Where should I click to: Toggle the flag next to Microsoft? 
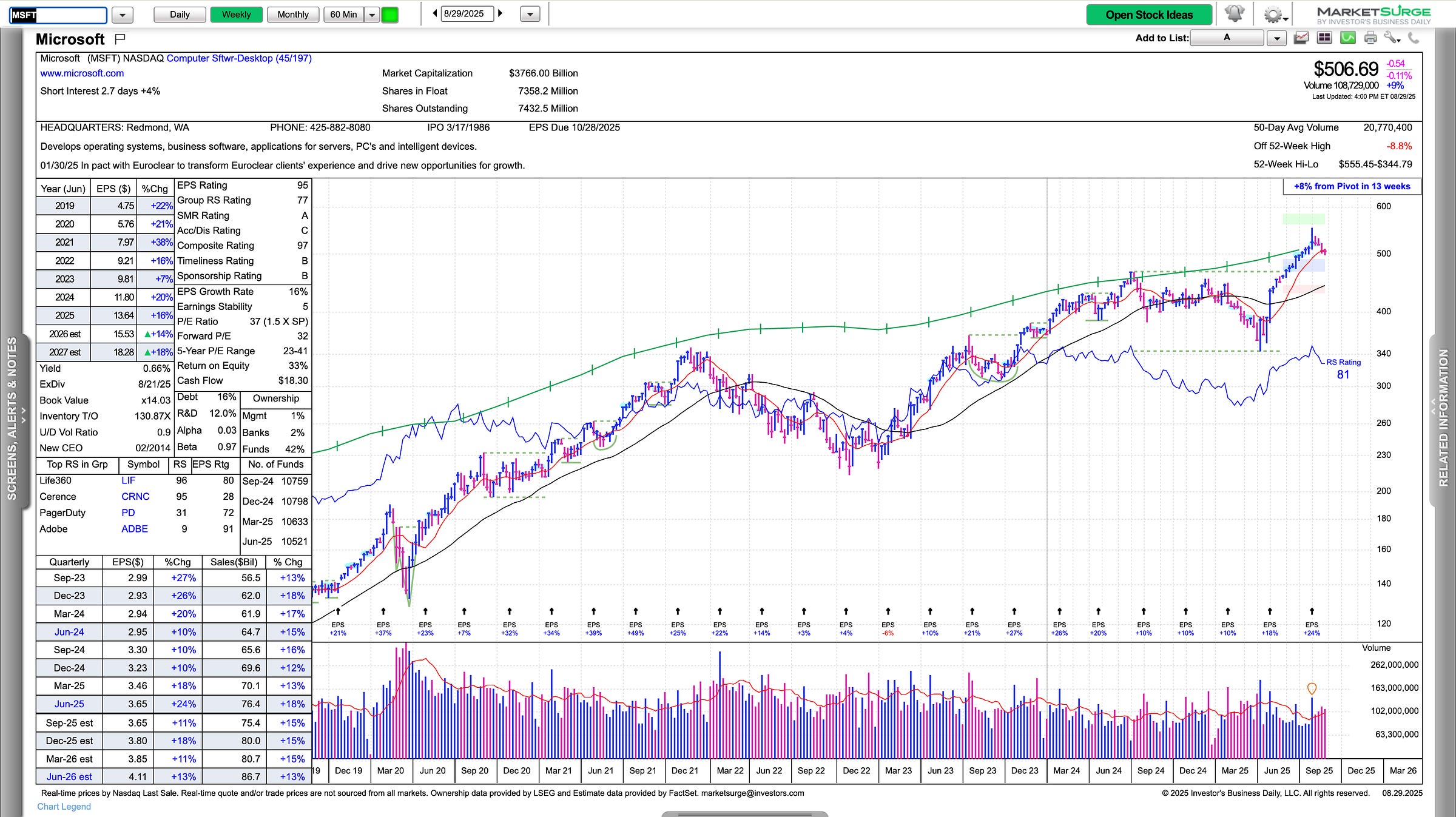pos(120,39)
